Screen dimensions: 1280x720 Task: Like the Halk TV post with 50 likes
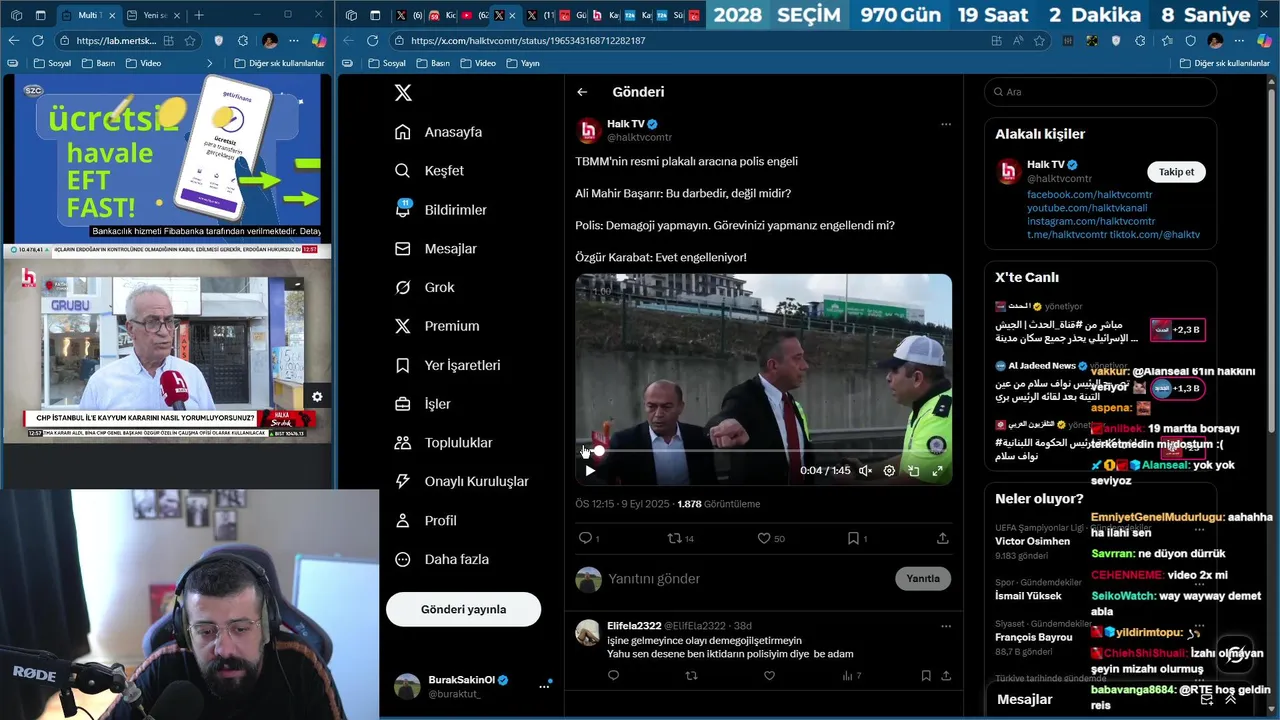(770, 538)
